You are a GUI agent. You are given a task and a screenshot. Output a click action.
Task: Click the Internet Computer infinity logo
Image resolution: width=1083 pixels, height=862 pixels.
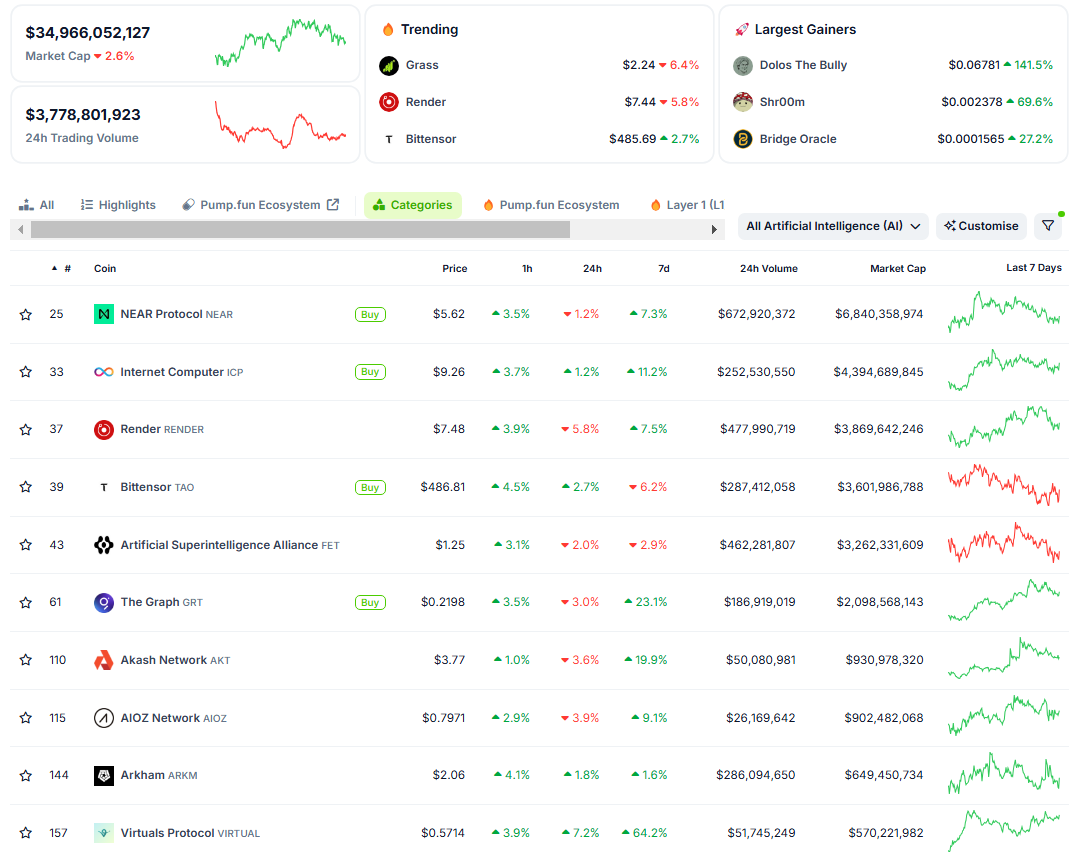coord(104,372)
